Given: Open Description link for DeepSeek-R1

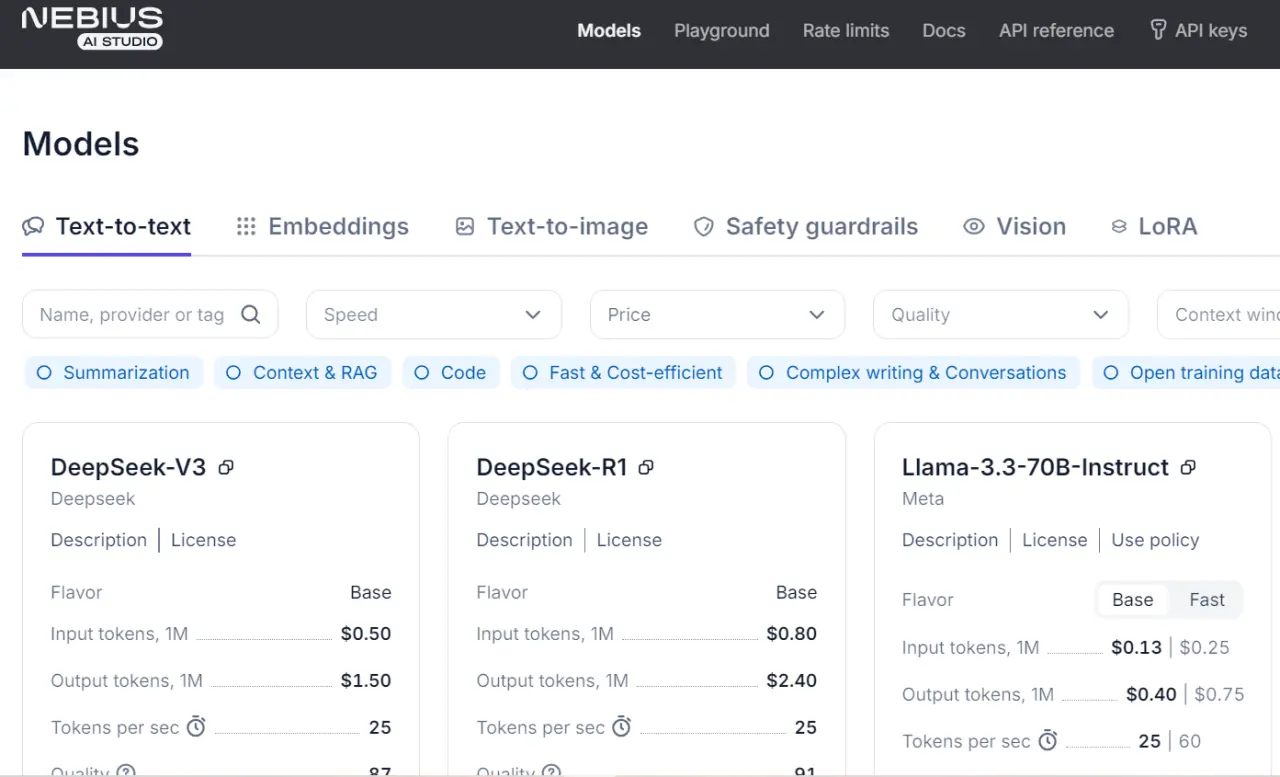Looking at the screenshot, I should (525, 540).
